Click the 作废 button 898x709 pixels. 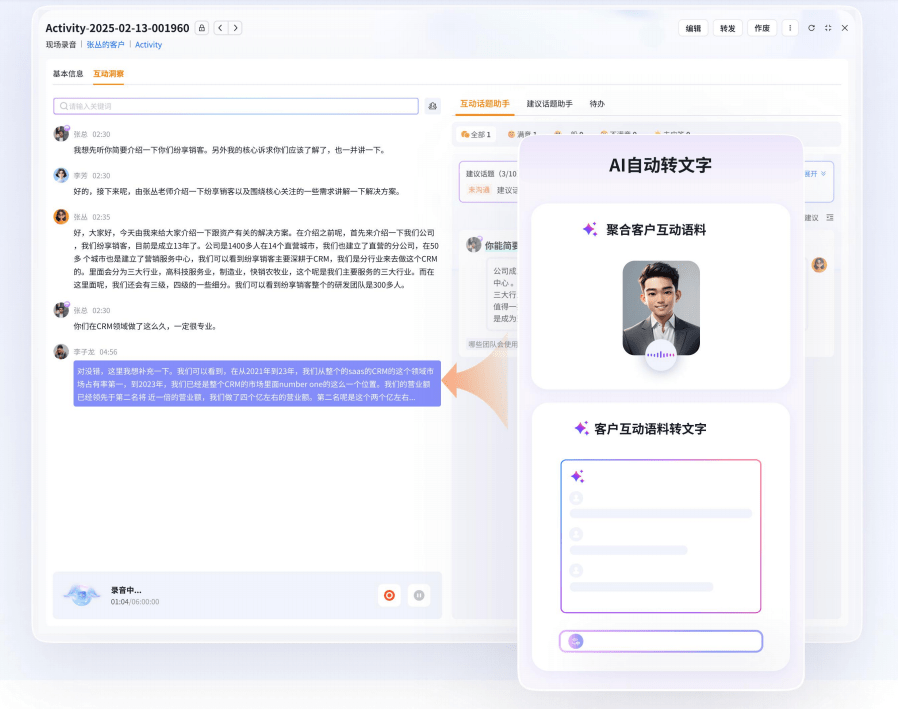pos(761,28)
